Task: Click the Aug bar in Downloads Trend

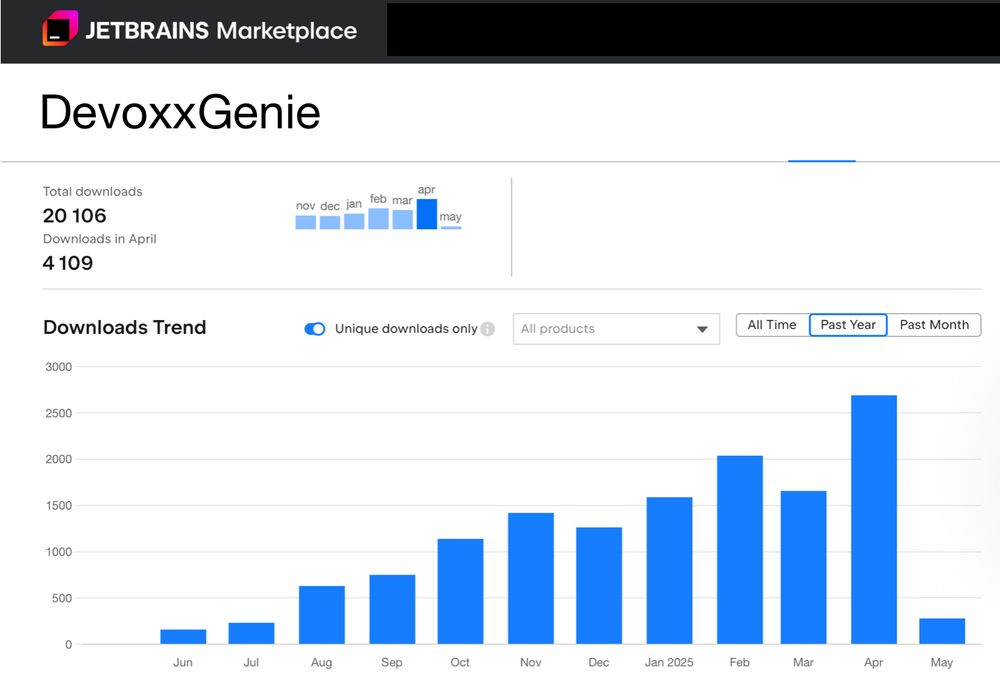Action: click(321, 615)
